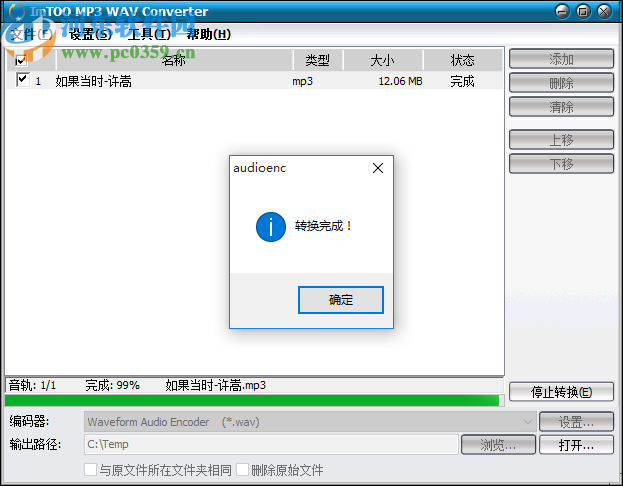Click the mp3 type cell
This screenshot has width=623, height=486.
coord(302,81)
